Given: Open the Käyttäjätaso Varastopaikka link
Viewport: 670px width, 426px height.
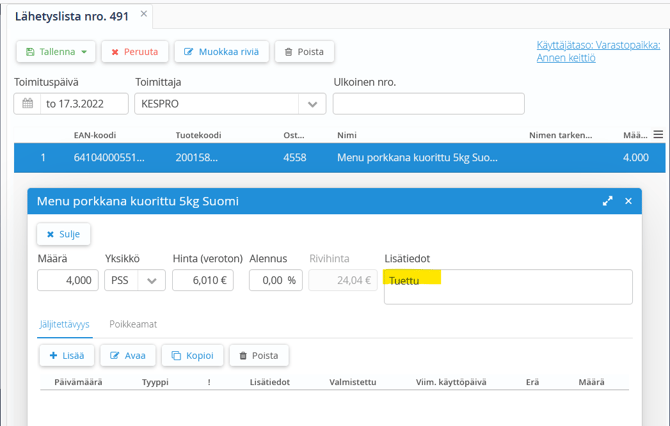Looking at the screenshot, I should point(598,51).
